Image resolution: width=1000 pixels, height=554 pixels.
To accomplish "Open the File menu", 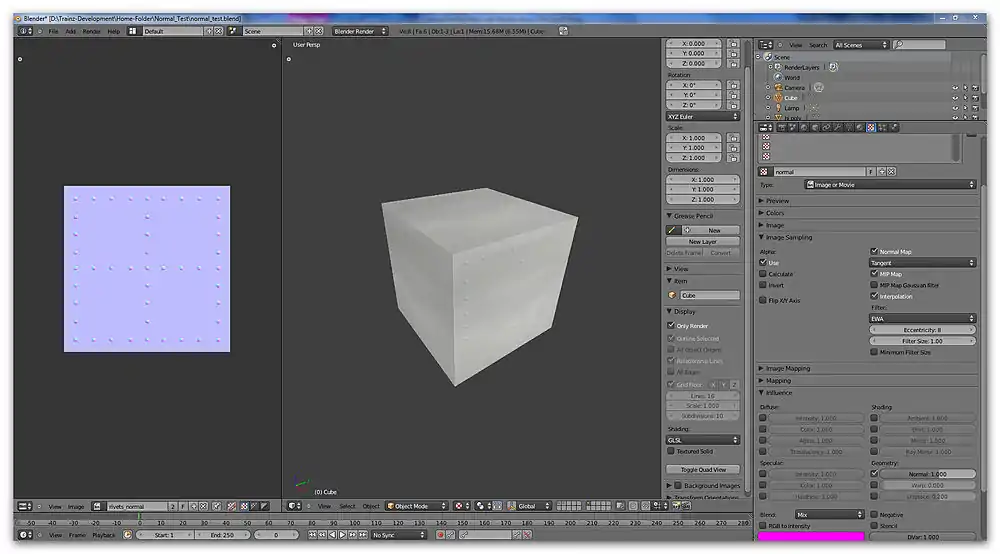I will click(53, 31).
